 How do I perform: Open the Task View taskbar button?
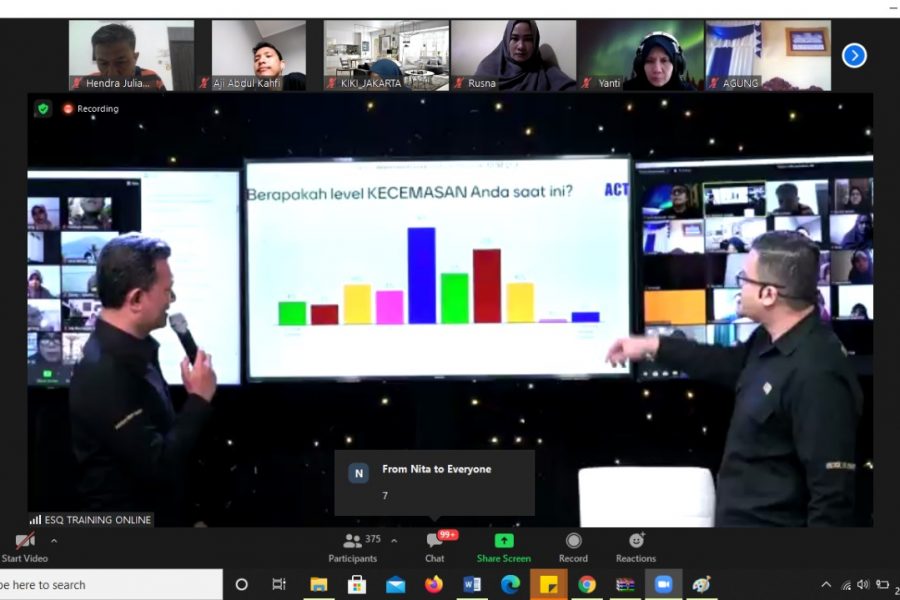pyautogui.click(x=279, y=585)
